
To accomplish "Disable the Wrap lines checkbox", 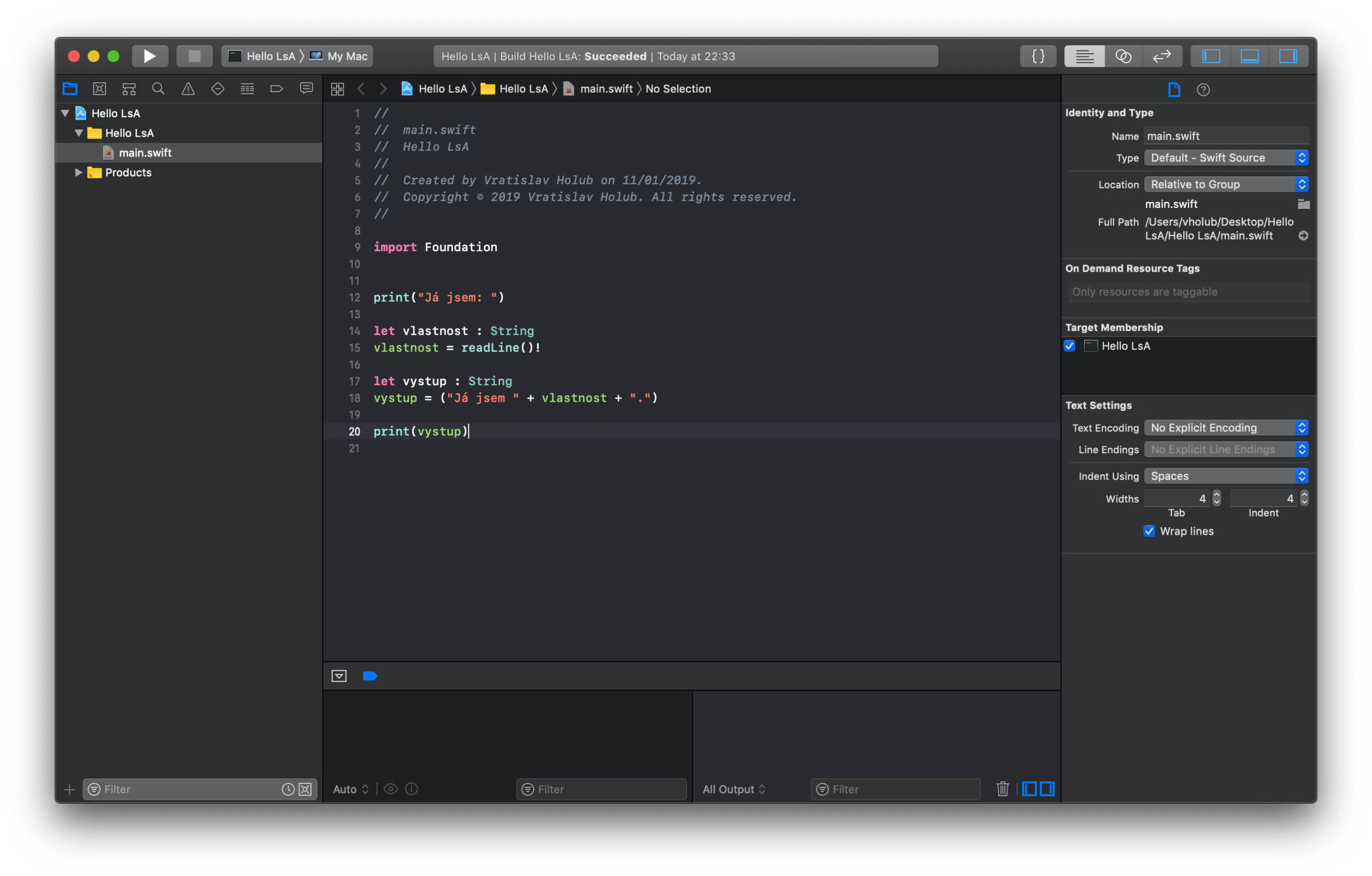I will click(x=1149, y=531).
